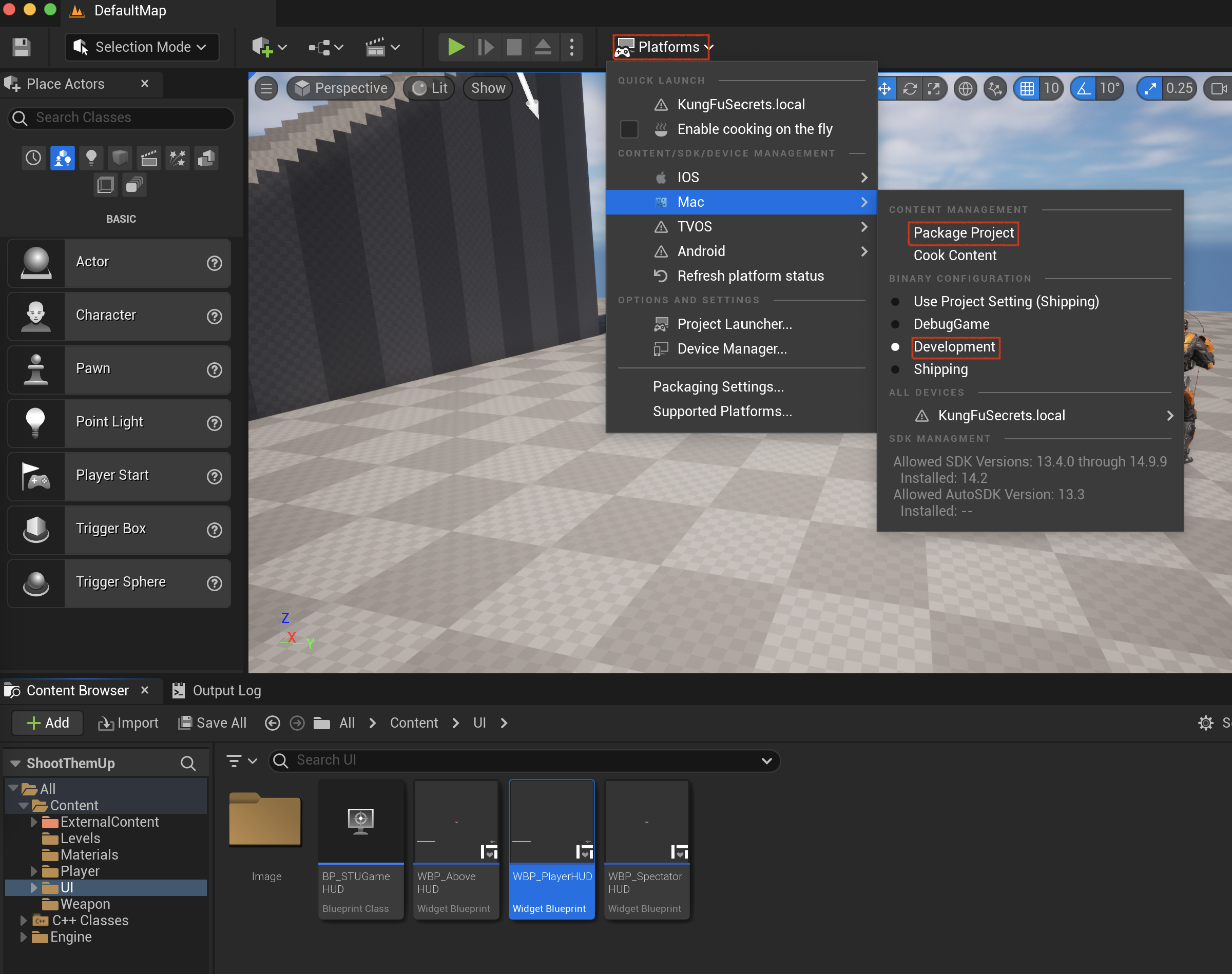Open the Selection Mode dropdown
Viewport: 1232px width, 974px height.
pos(142,47)
